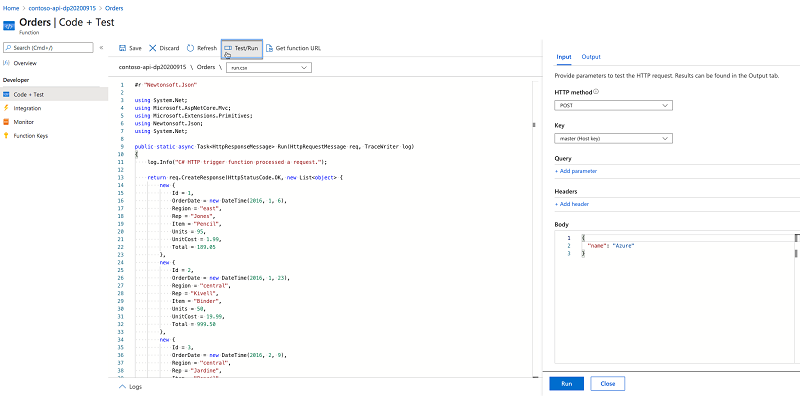The height and width of the screenshot is (396, 800).
Task: Click the + Add header link
Action: coord(571,204)
